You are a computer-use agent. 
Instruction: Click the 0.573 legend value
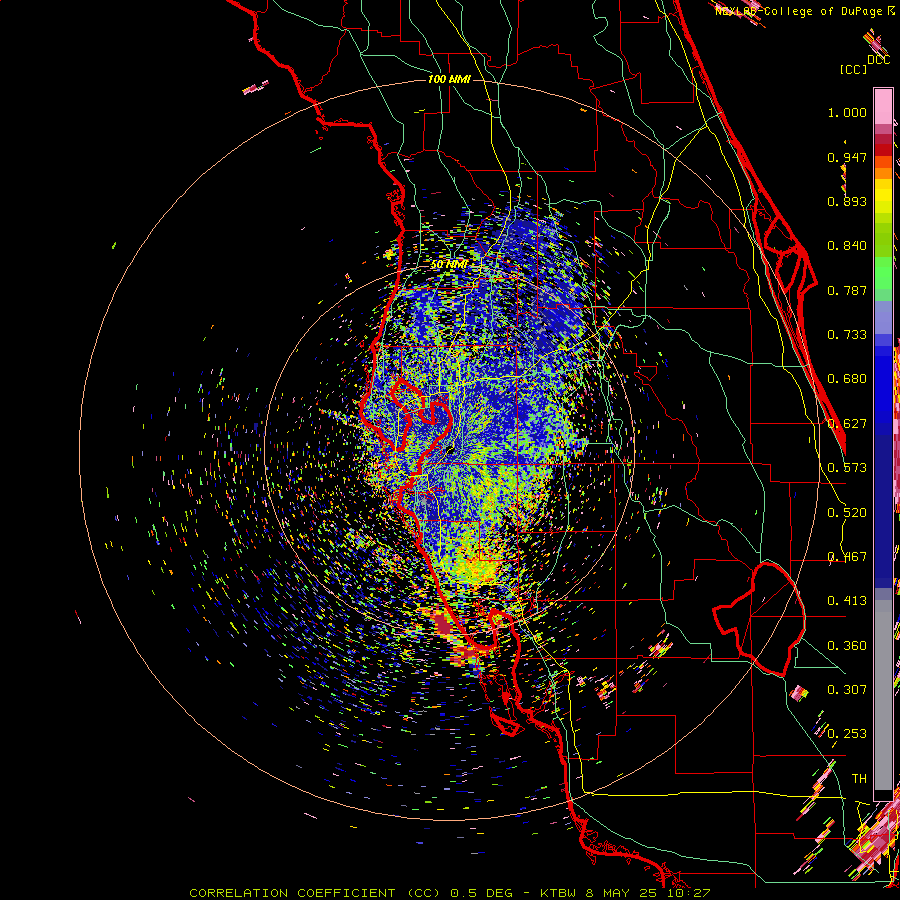(847, 468)
